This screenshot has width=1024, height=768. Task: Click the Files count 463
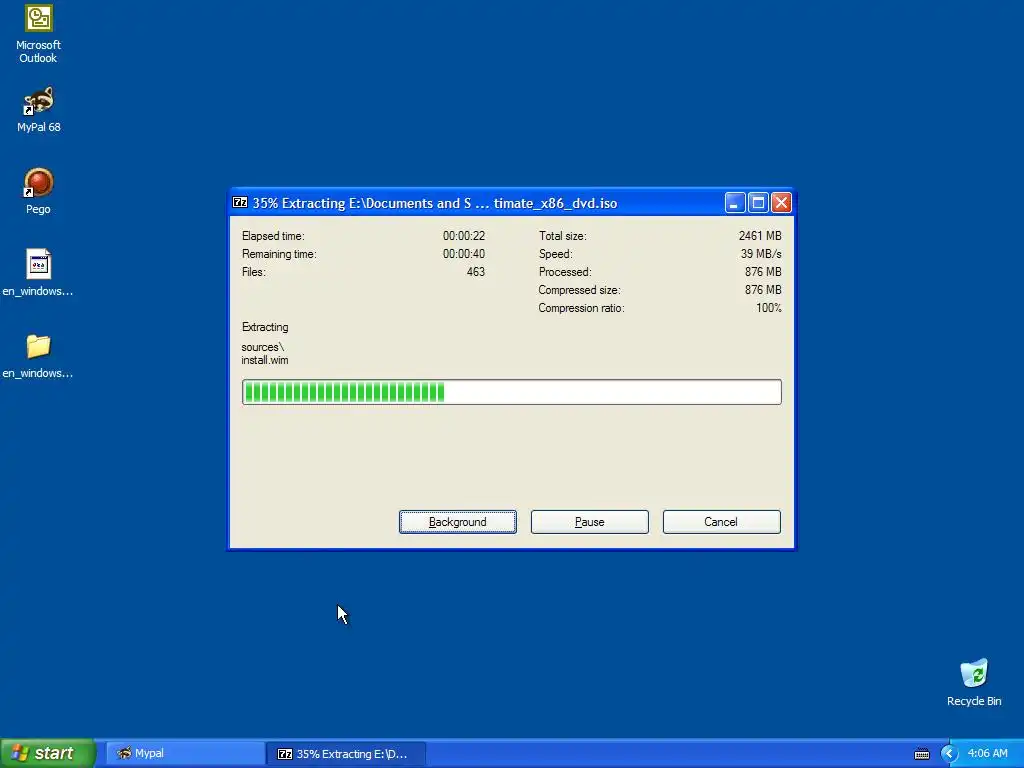(x=475, y=272)
